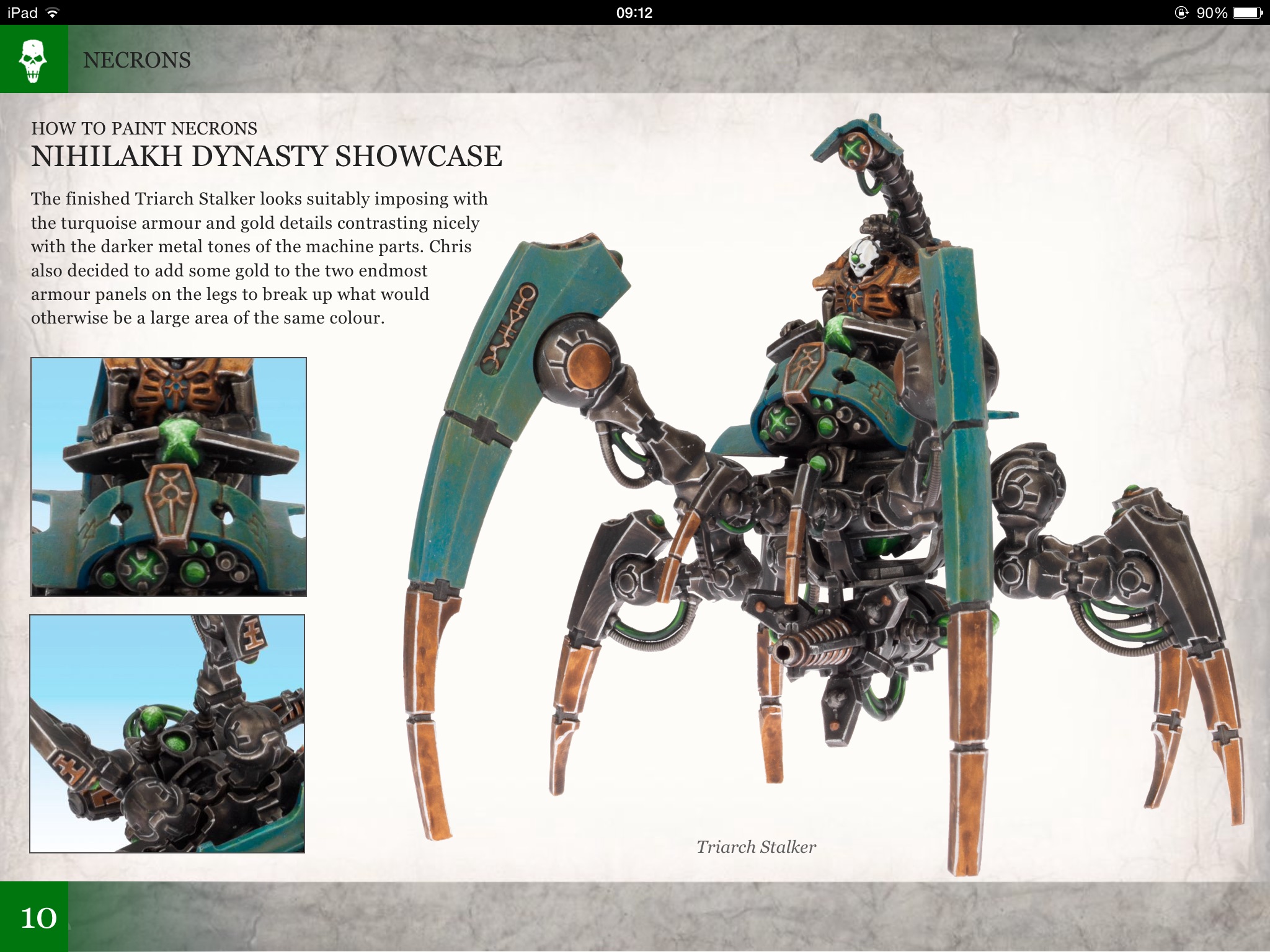Tap the description paragraph about the Stalker
Screen dimensions: 1270x952
pos(259,258)
